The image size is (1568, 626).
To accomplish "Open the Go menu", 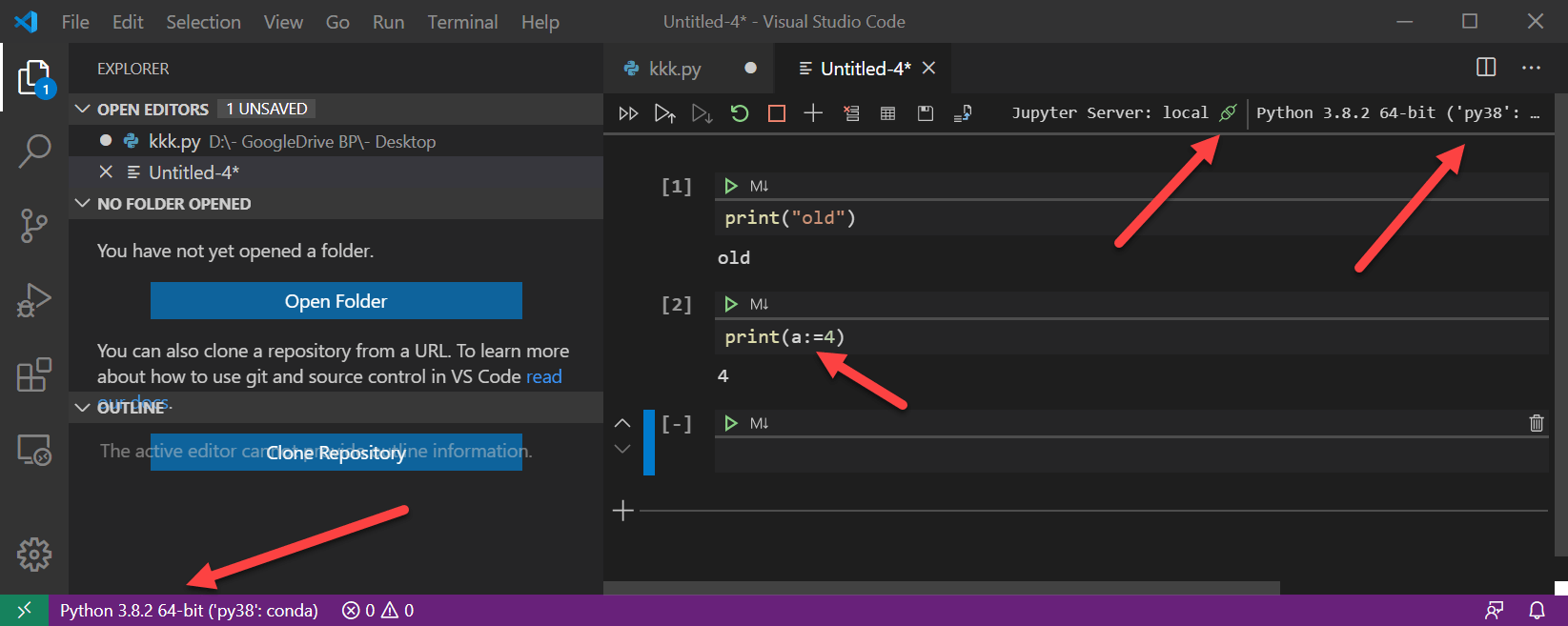I will (x=337, y=21).
